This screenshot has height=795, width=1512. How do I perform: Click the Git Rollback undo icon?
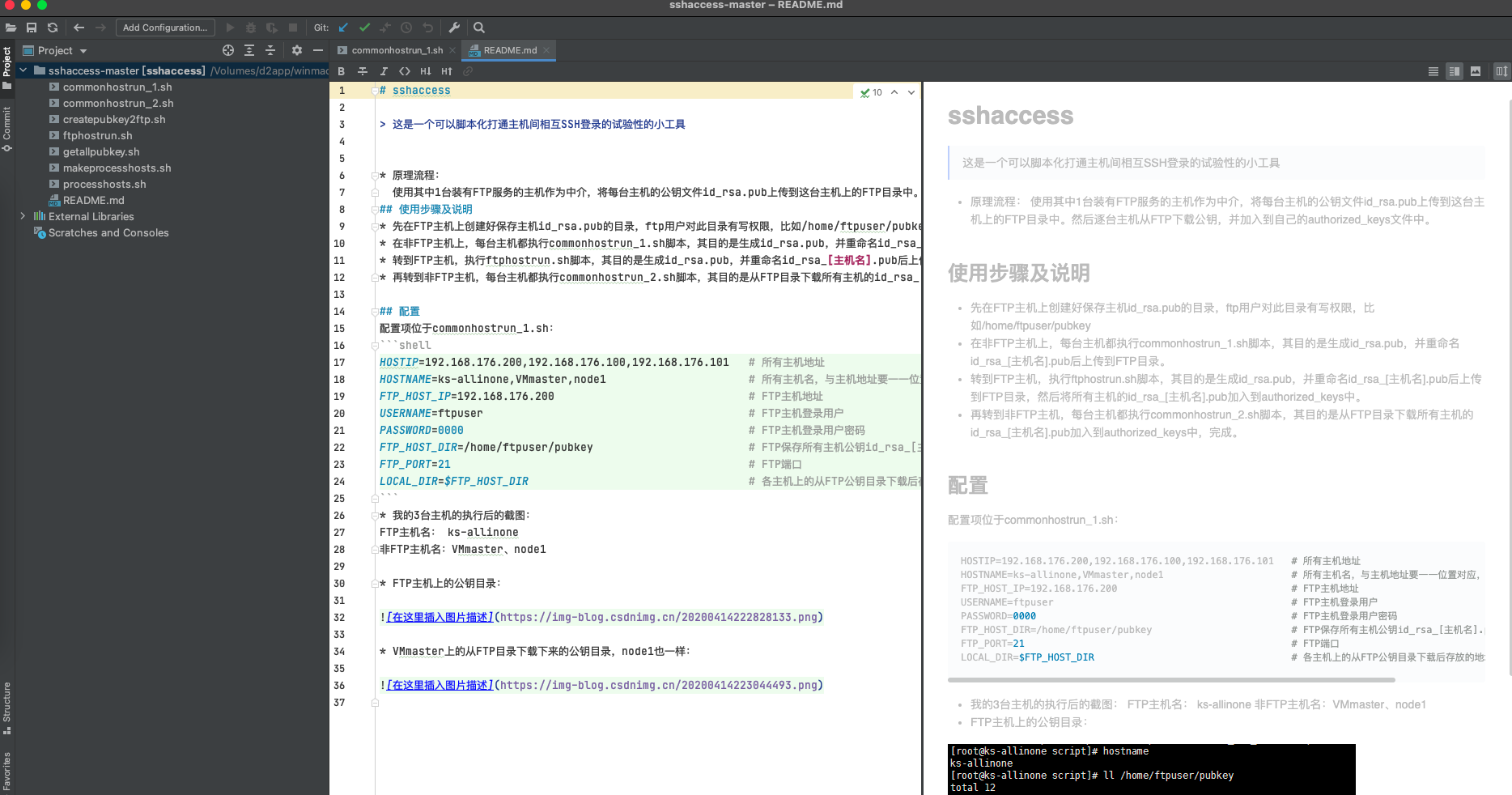[x=427, y=28]
